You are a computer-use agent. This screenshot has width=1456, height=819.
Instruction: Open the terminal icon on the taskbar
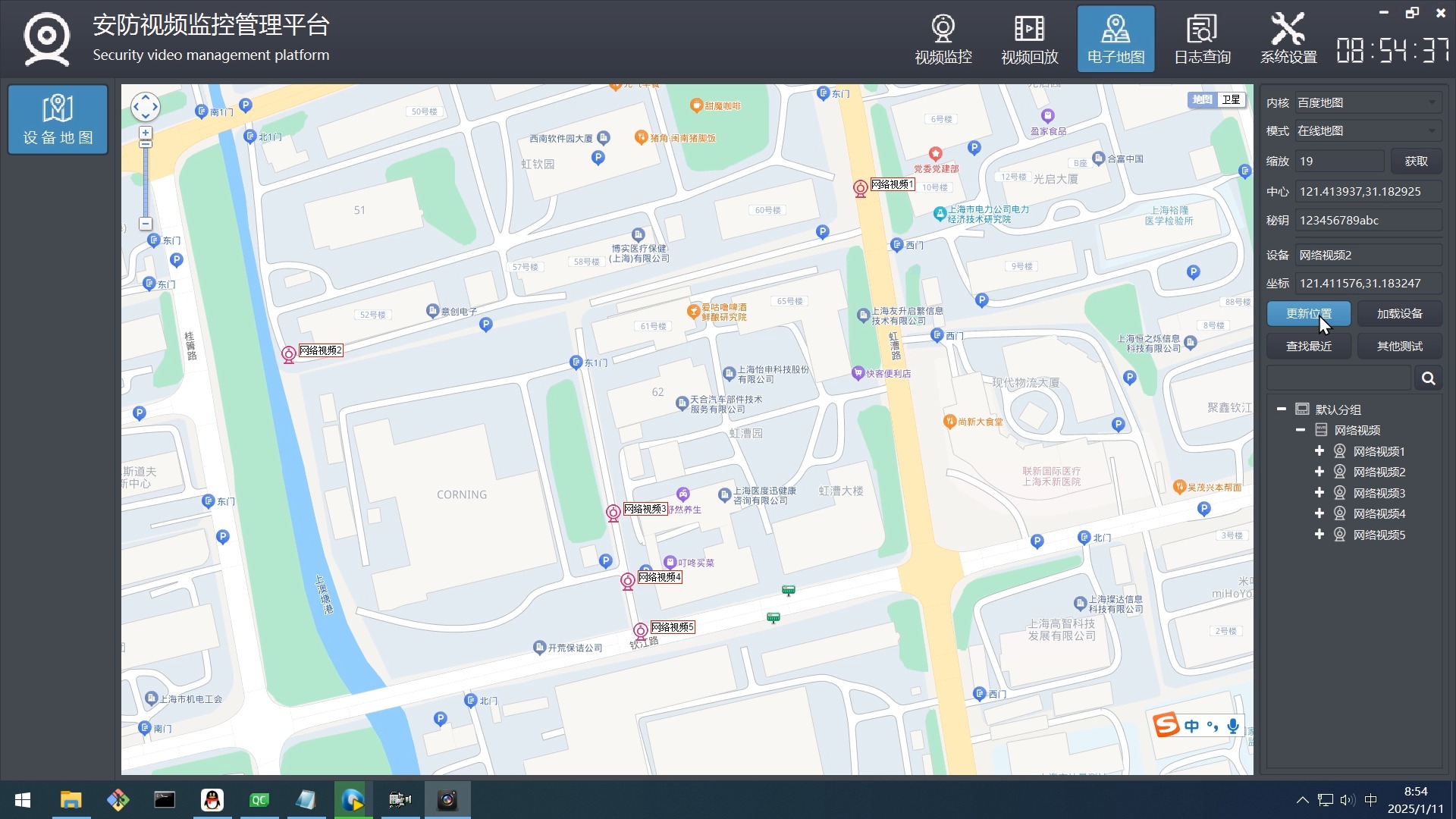click(x=165, y=800)
